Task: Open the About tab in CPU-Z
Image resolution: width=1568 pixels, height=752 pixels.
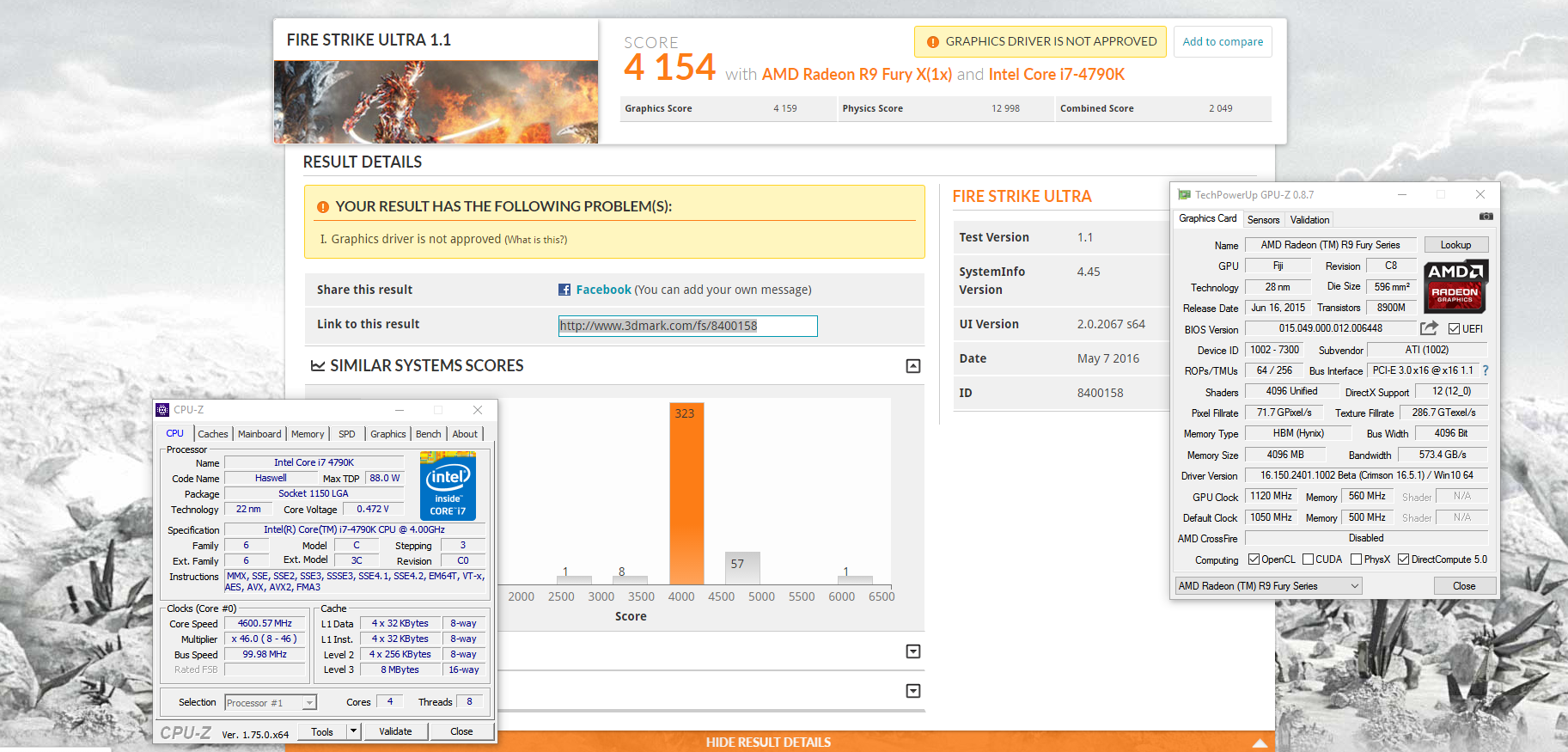Action: (466, 434)
